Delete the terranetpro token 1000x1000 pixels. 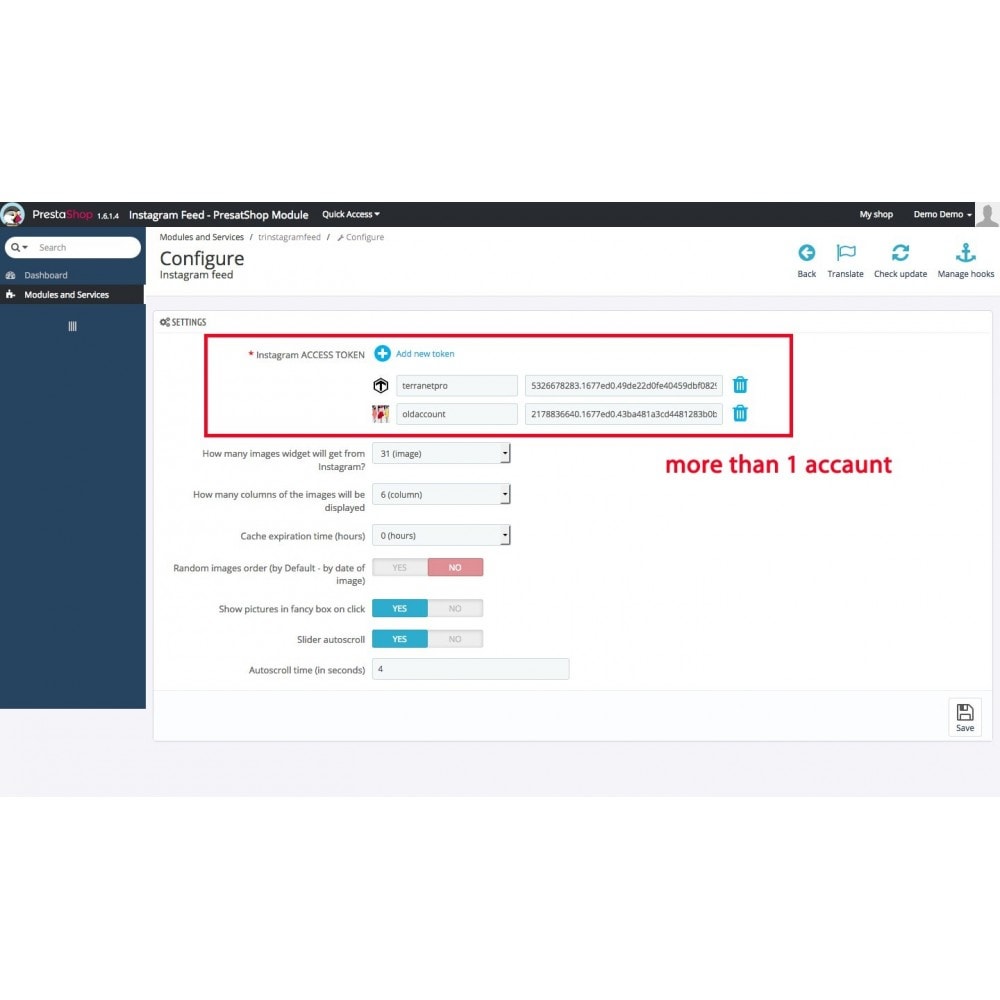[740, 385]
